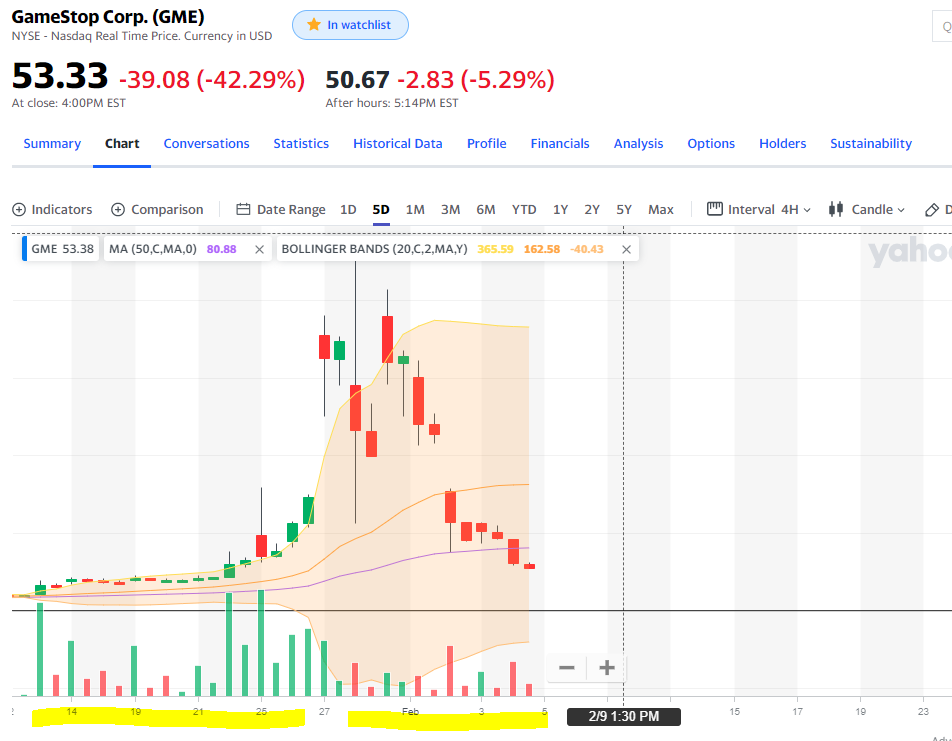Viewport: 952px width, 741px height.
Task: Click the -40.43 lower band value
Action: pos(587,249)
